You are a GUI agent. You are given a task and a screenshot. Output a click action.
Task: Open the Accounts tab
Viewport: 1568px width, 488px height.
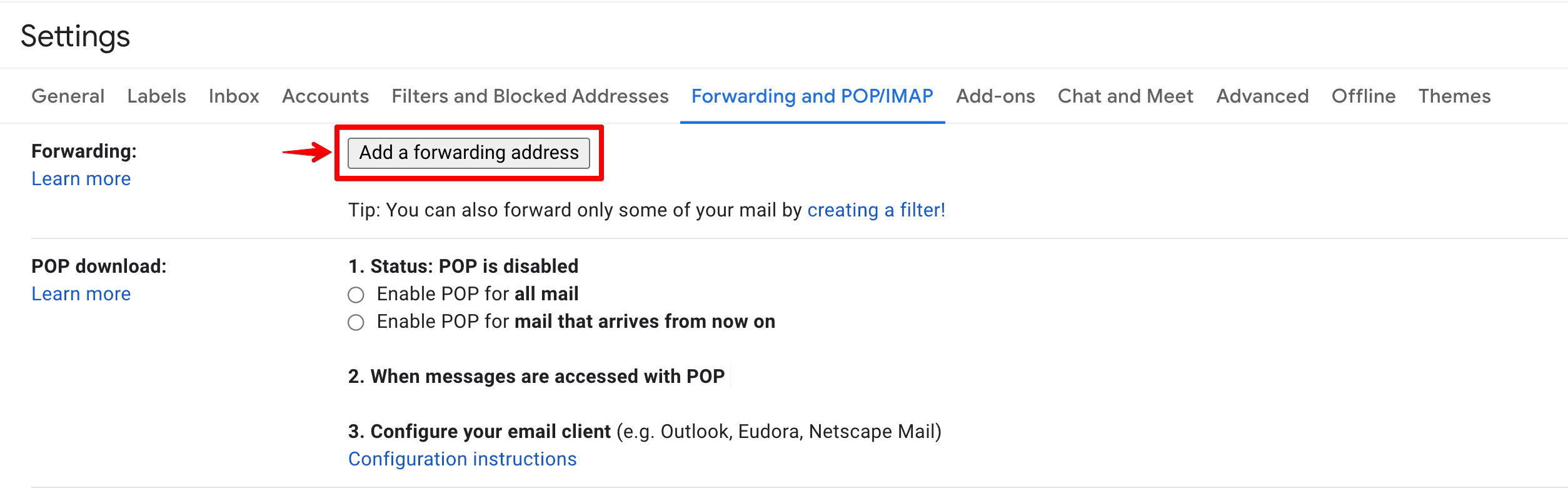325,96
